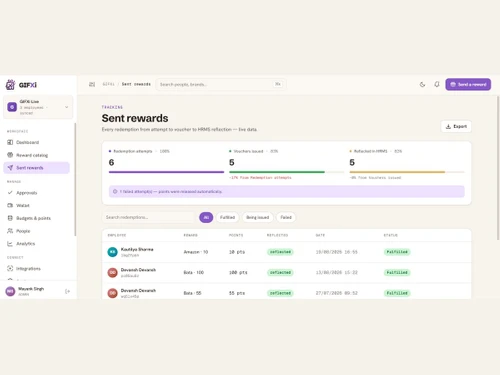This screenshot has width=500, height=375.
Task: Switch to dark mode via moon icon
Action: click(x=422, y=84)
